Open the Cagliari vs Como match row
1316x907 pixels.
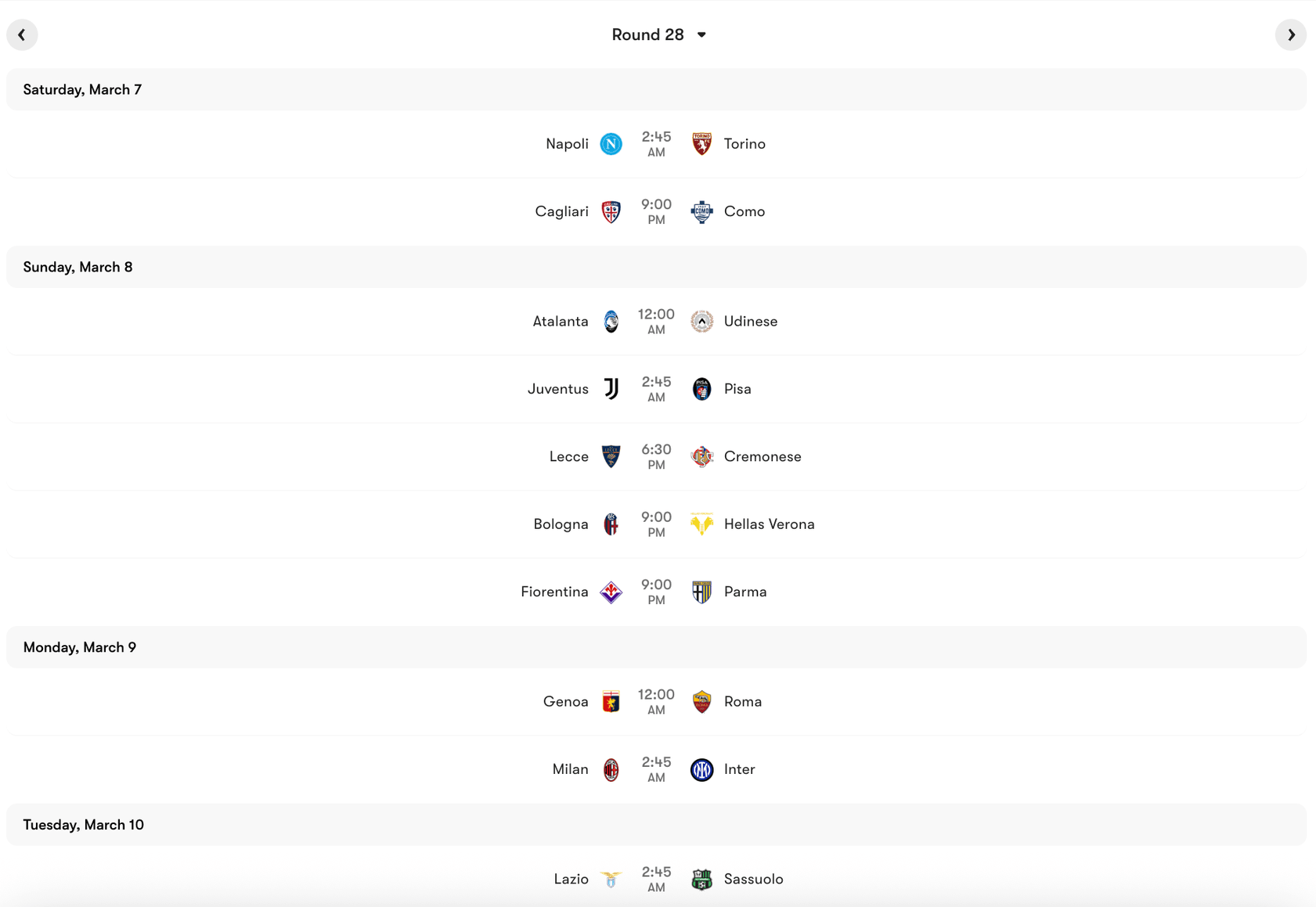pos(658,211)
